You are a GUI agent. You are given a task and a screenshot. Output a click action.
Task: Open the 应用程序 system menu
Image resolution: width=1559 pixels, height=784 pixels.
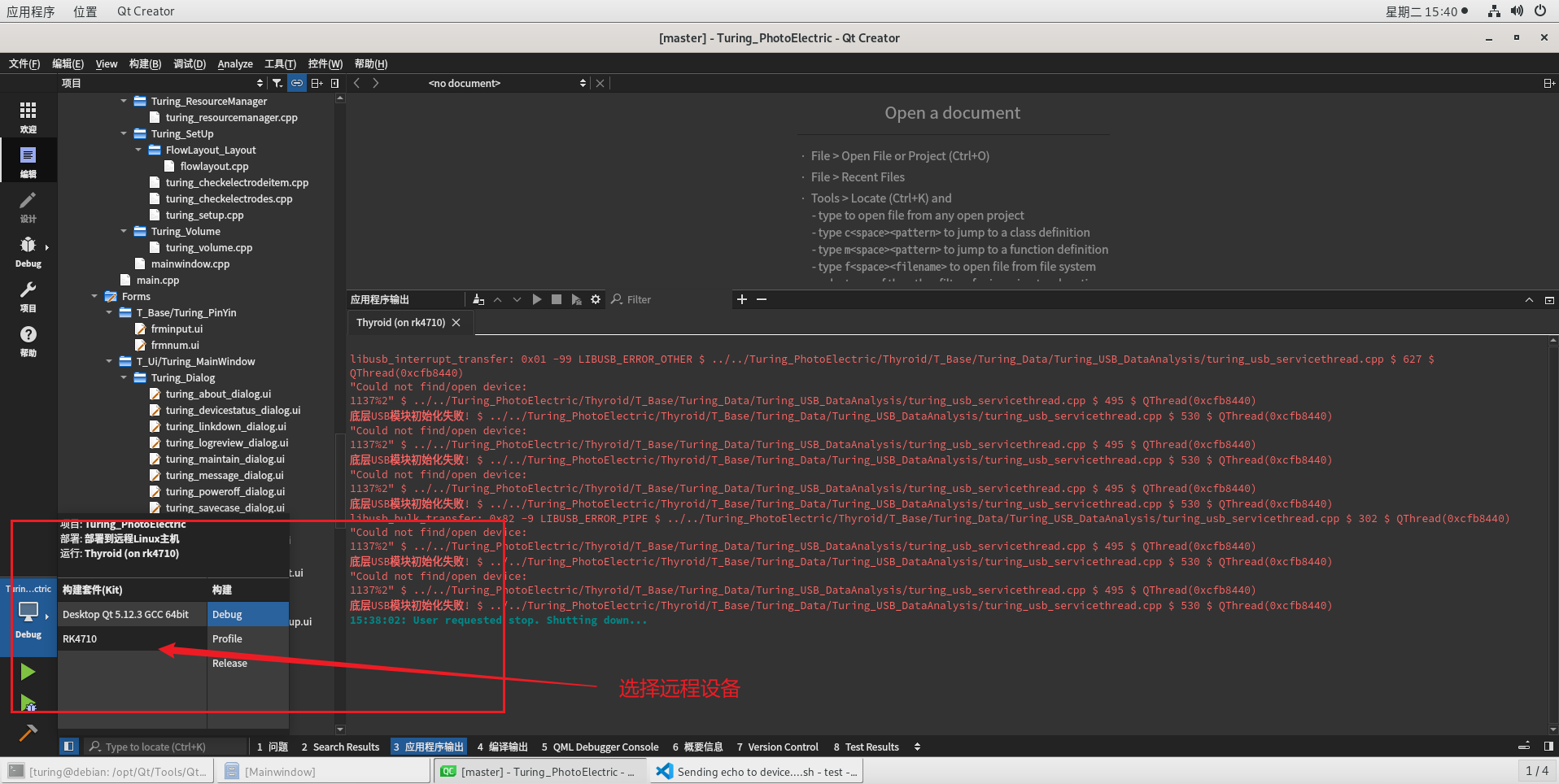(x=31, y=11)
